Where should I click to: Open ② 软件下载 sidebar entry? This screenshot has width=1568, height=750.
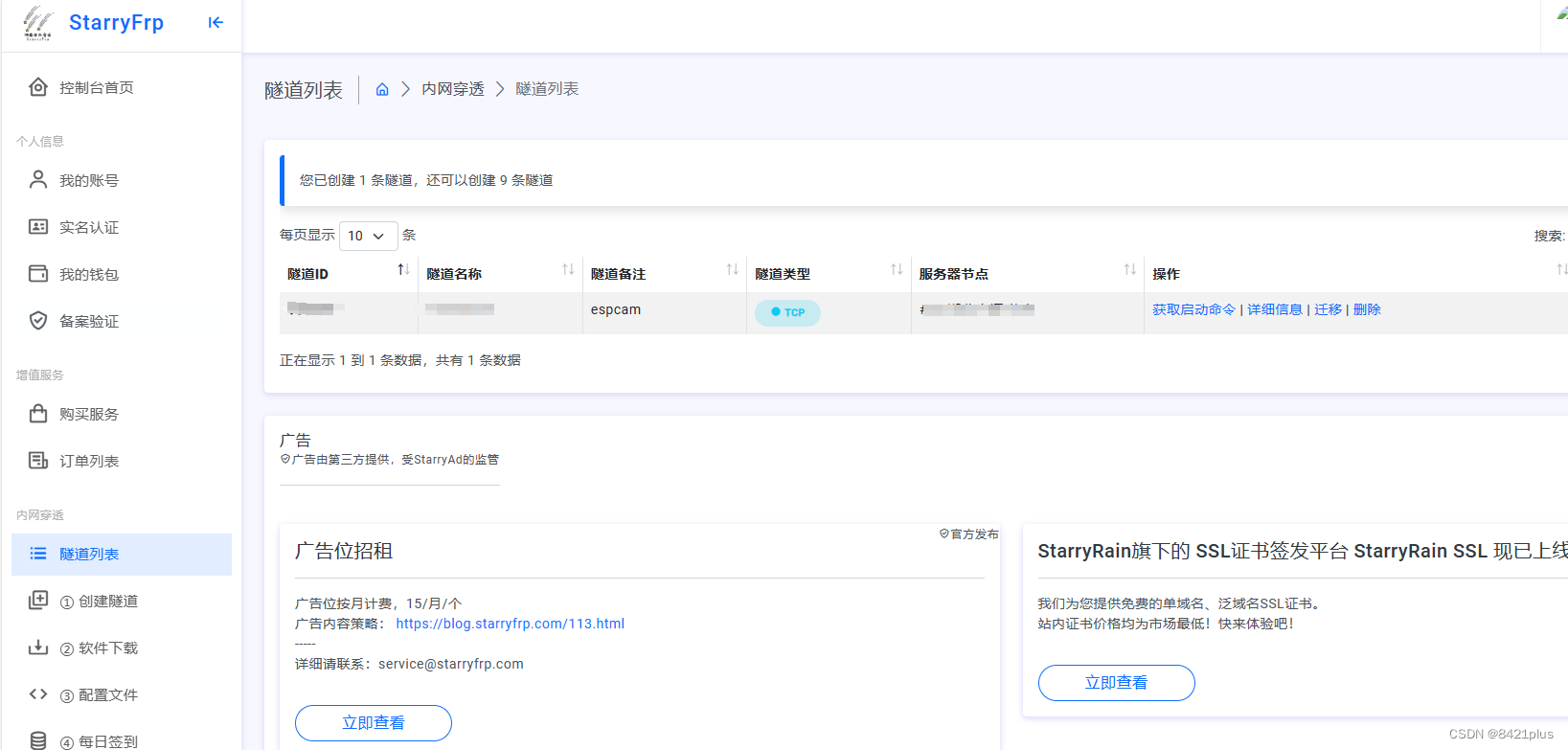click(122, 648)
